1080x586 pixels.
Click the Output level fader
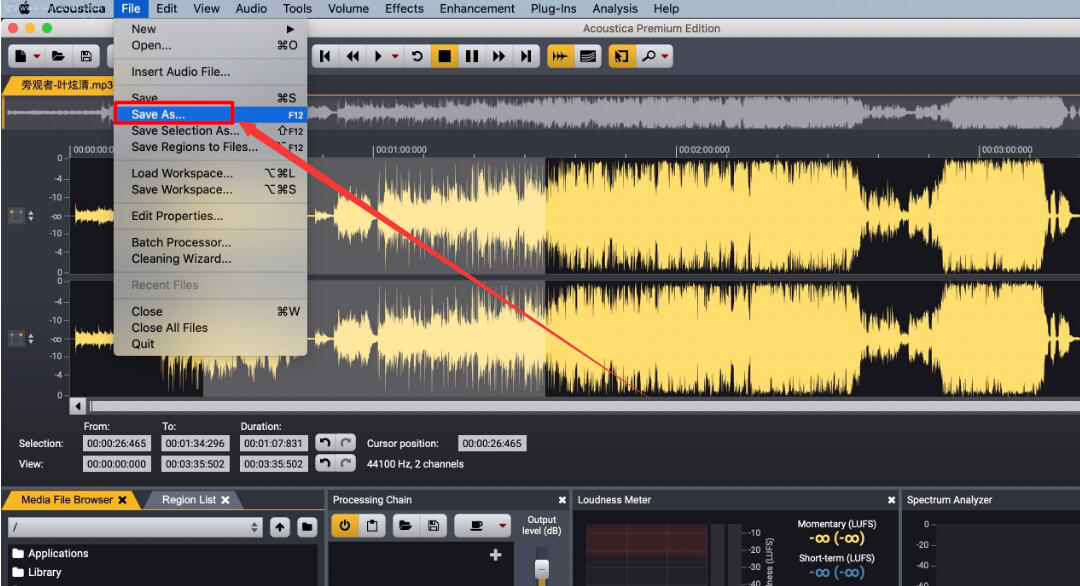pyautogui.click(x=542, y=568)
